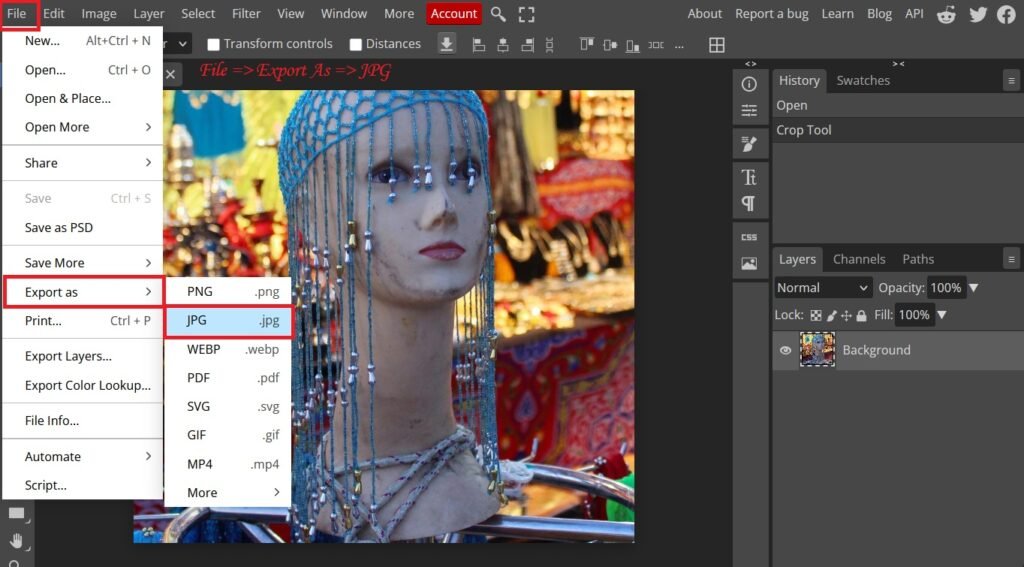Select the Hand tool in the toolbar
1024x567 pixels.
coord(16,540)
